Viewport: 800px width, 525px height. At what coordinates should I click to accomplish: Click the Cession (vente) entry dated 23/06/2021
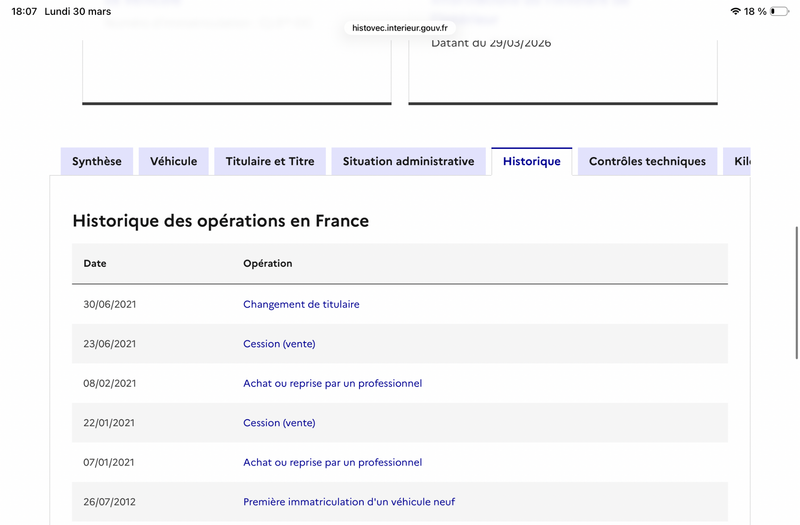coord(279,344)
